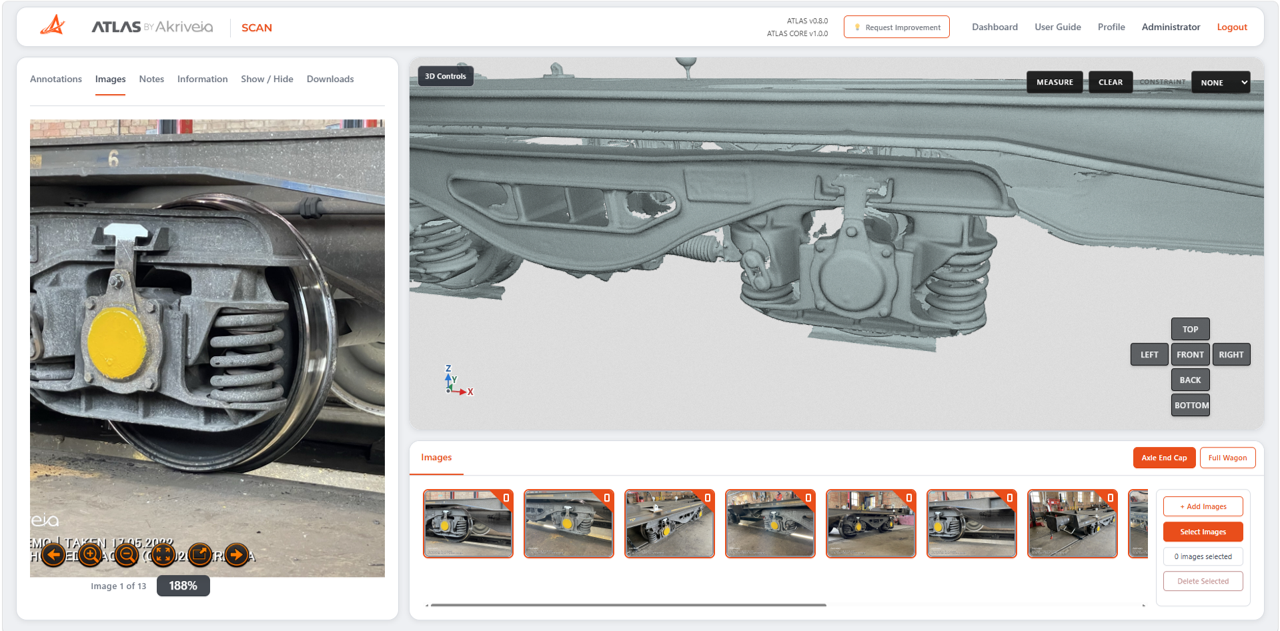This screenshot has height=631, width=1280.
Task: Open the 3D Controls panel
Action: point(445,76)
